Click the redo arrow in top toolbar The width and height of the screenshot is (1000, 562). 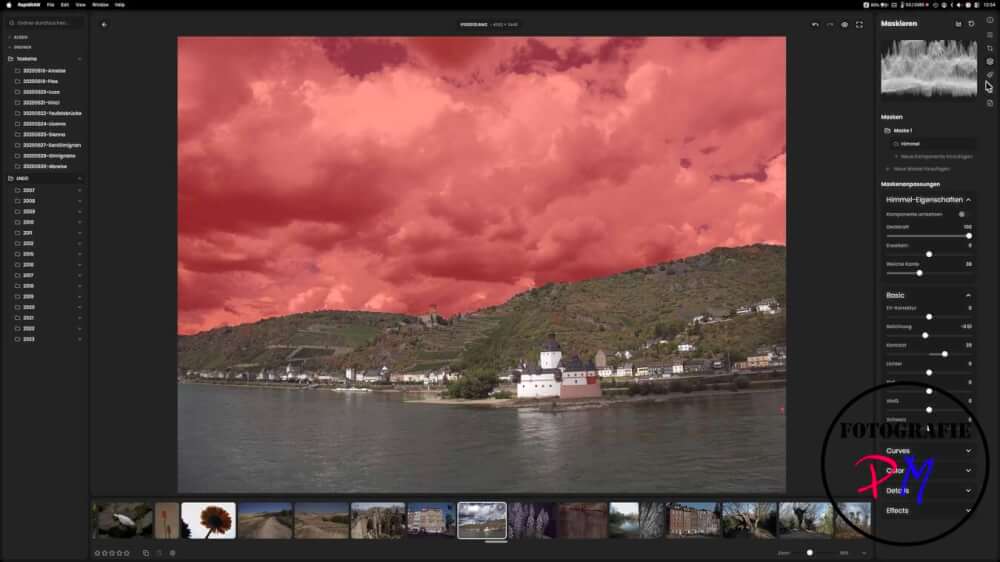830,25
